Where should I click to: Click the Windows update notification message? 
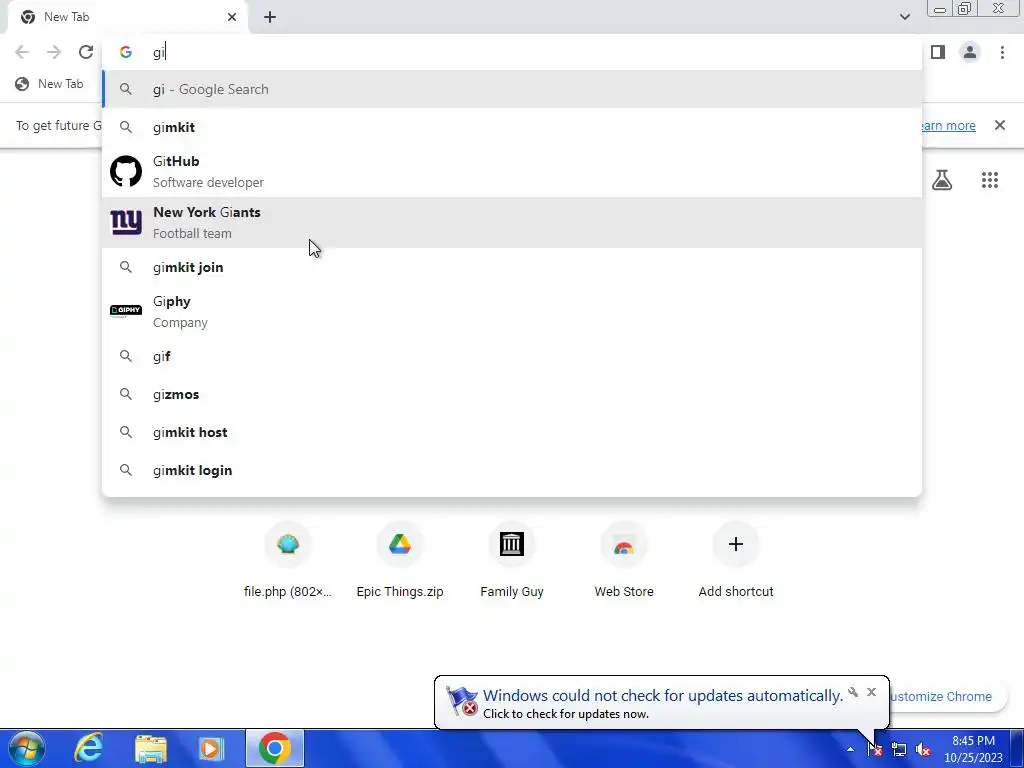point(663,703)
